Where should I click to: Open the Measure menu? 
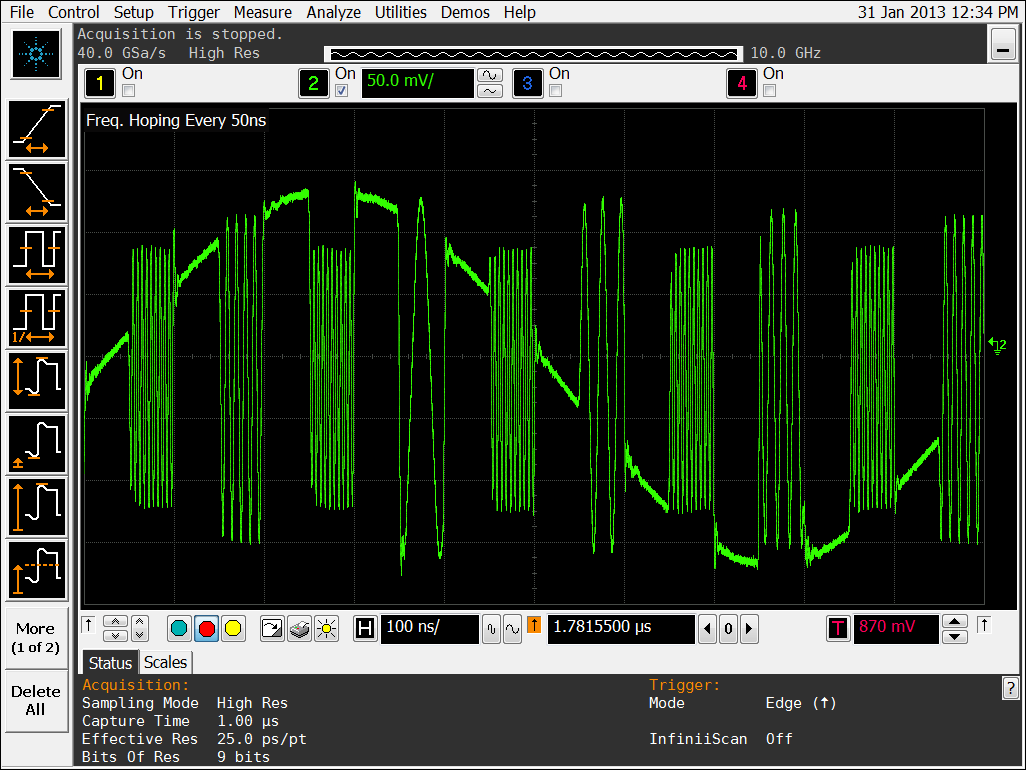[x=263, y=12]
